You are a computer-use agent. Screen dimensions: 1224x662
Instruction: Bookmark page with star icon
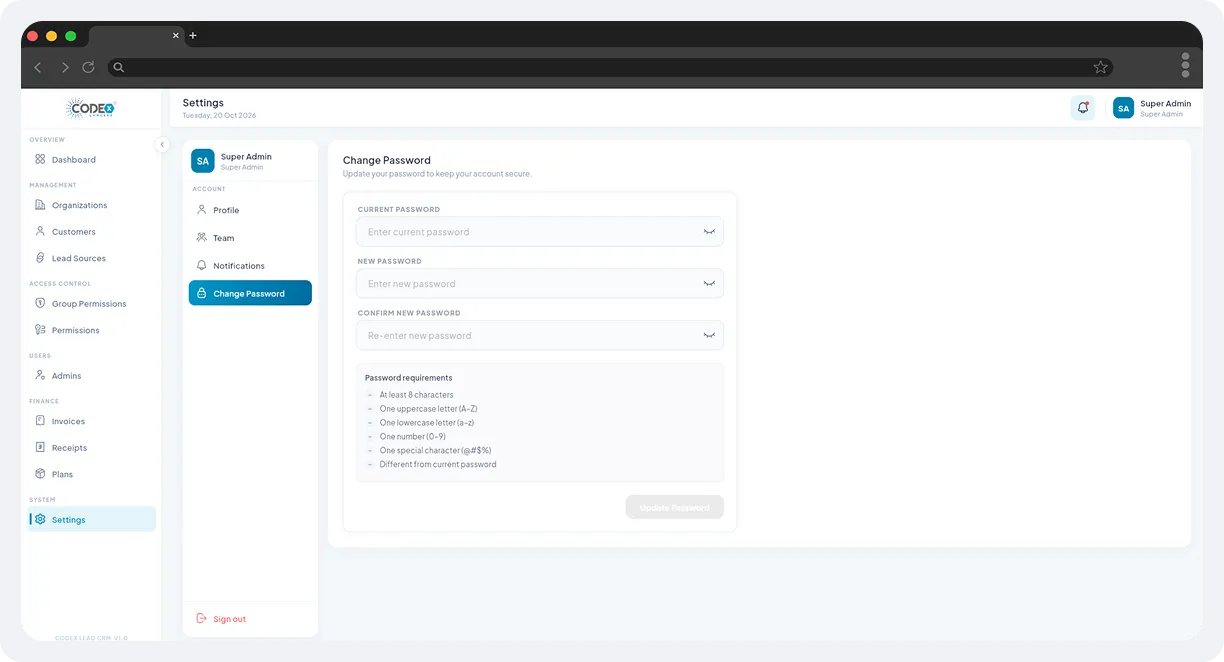[x=1101, y=67]
